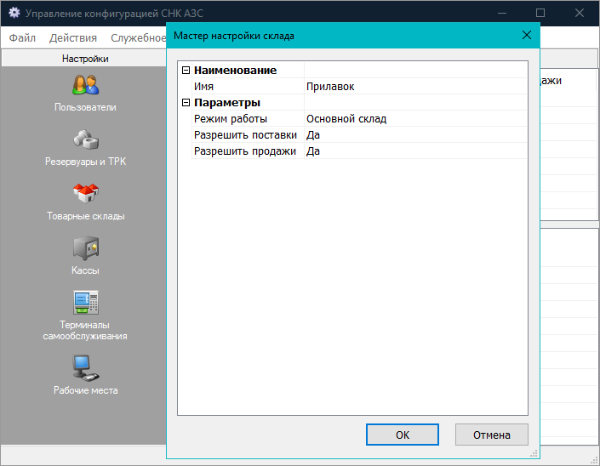Collapse the Параметры property group
This screenshot has height=466, width=600.
pos(185,102)
